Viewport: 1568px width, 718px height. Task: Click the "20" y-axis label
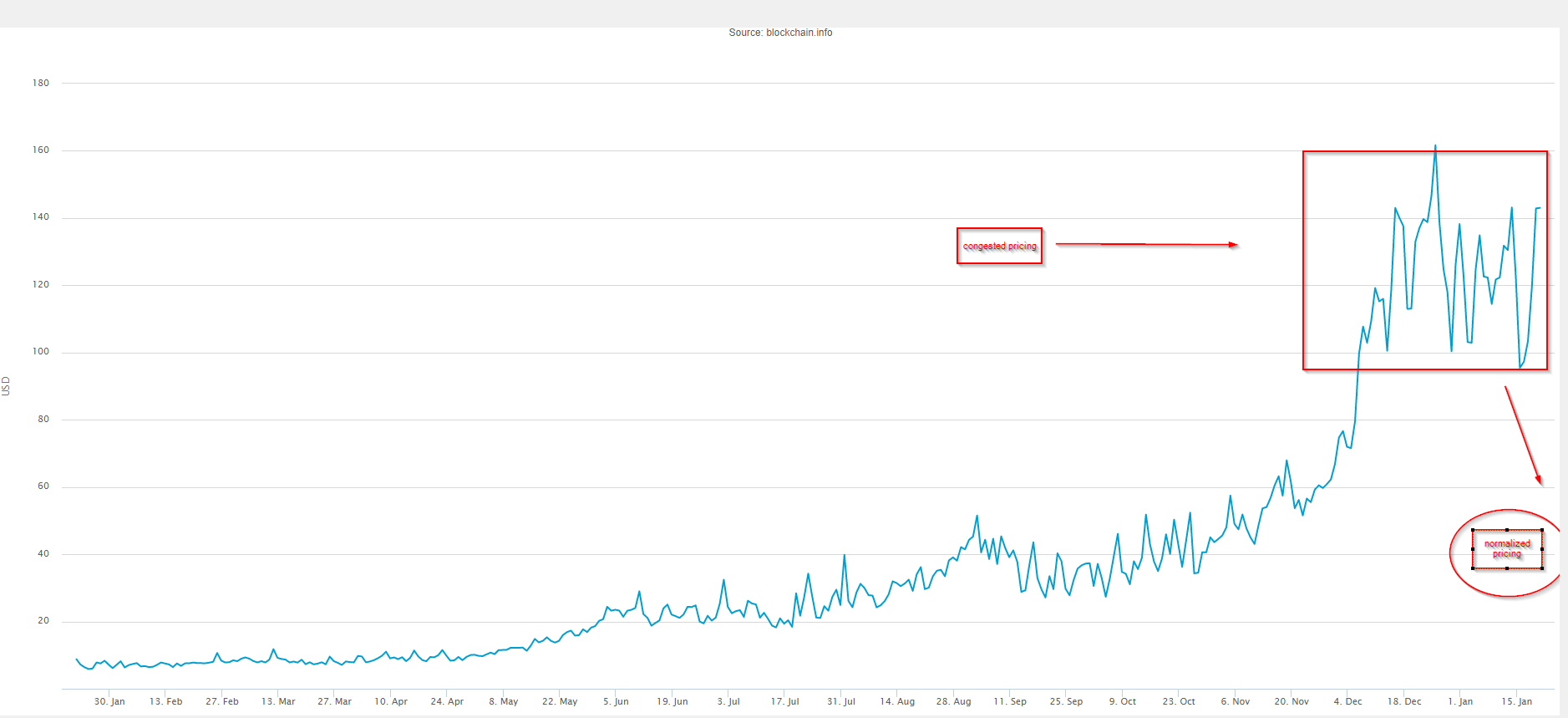(43, 621)
